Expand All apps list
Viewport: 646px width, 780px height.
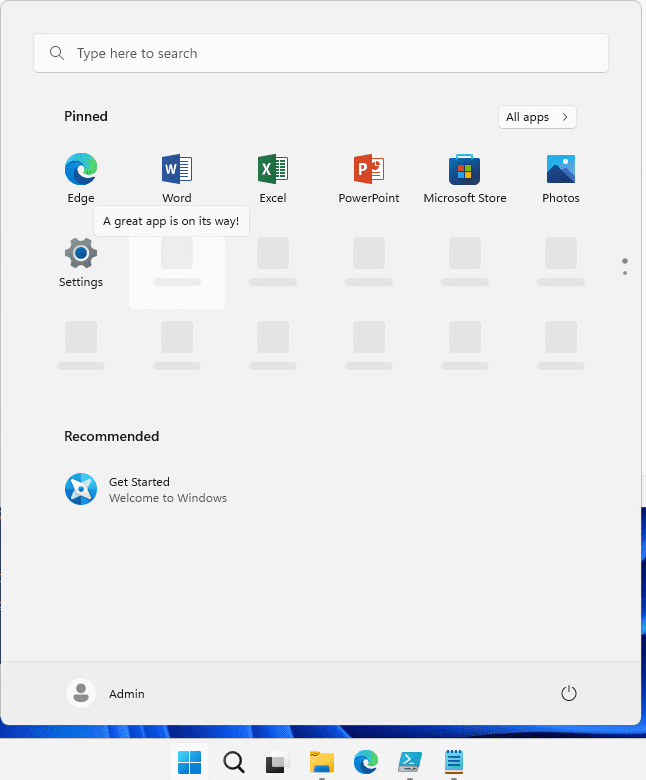point(537,117)
